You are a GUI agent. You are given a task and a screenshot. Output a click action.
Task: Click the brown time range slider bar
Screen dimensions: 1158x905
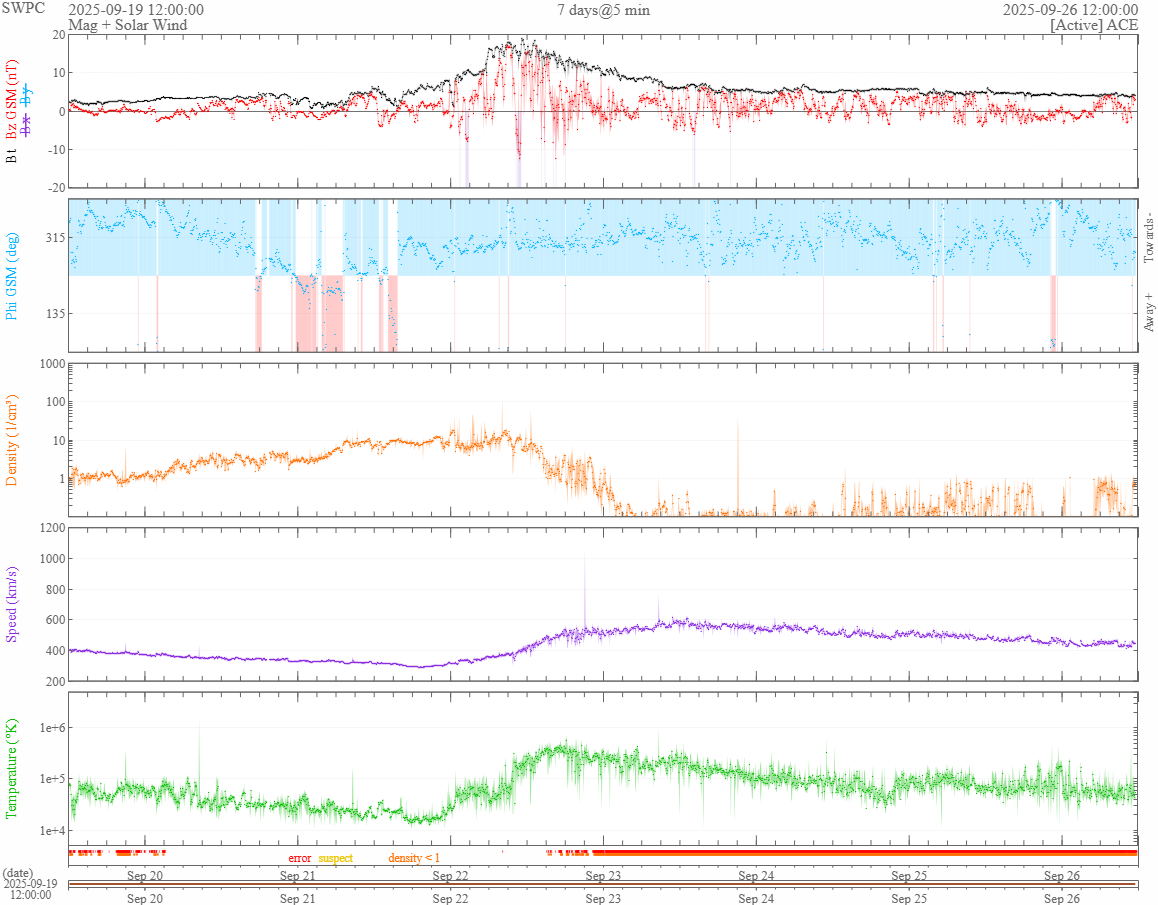point(603,884)
